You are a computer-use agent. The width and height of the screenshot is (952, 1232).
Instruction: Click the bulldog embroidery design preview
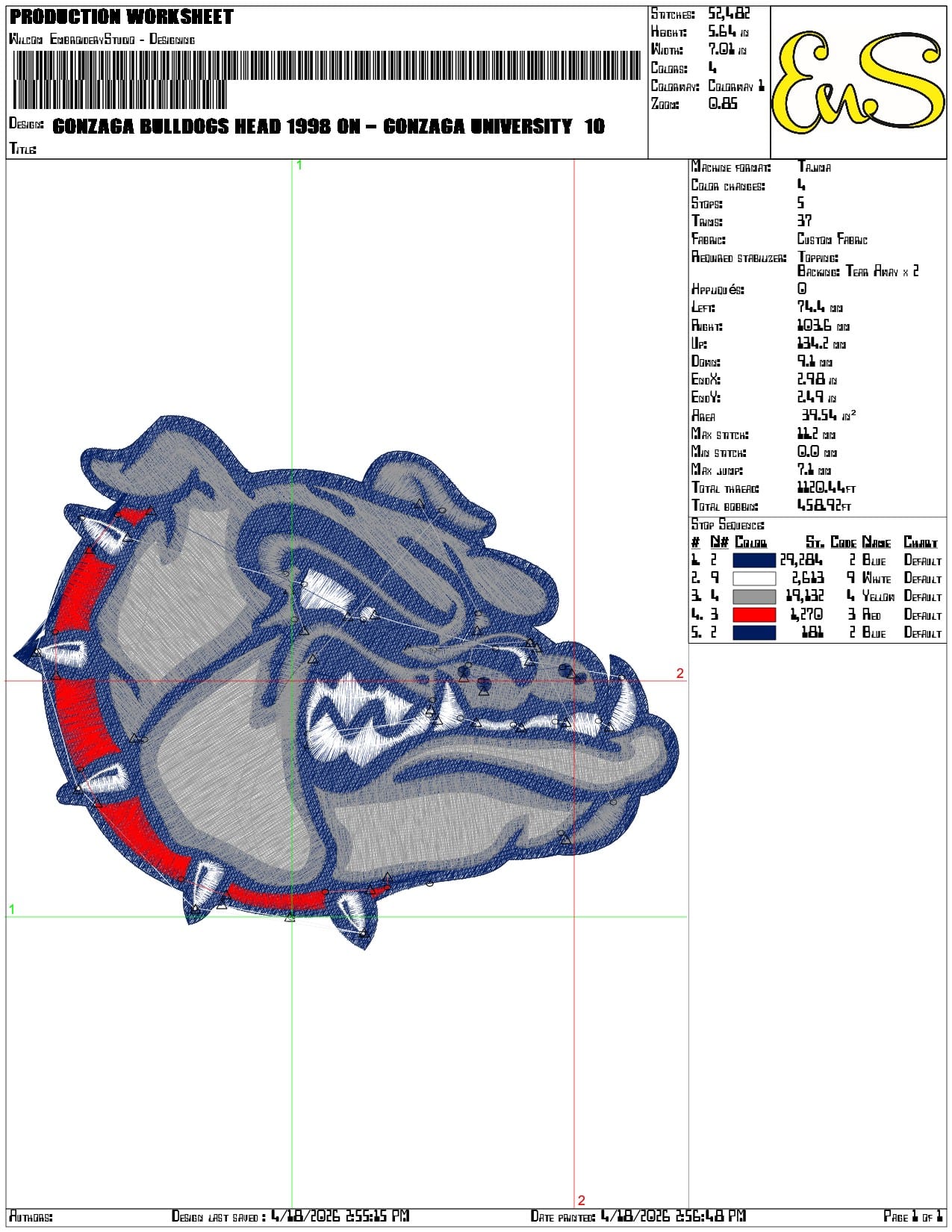(x=346, y=682)
